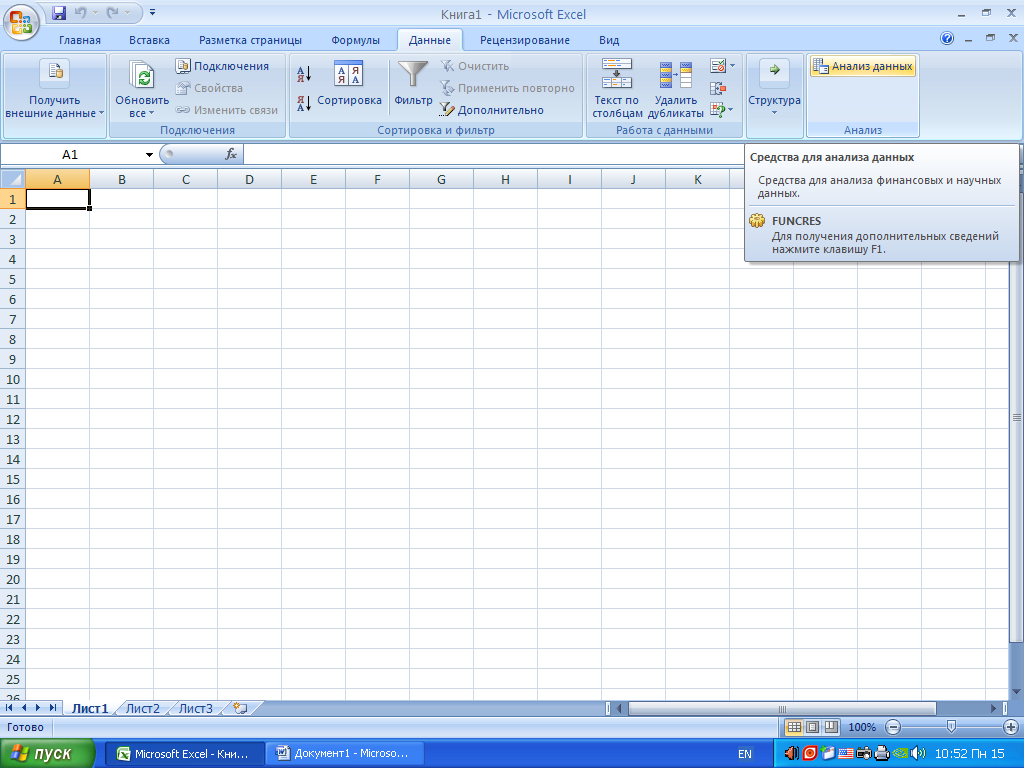The height and width of the screenshot is (768, 1024).
Task: Switch to Page Break Preview
Action: (831, 727)
